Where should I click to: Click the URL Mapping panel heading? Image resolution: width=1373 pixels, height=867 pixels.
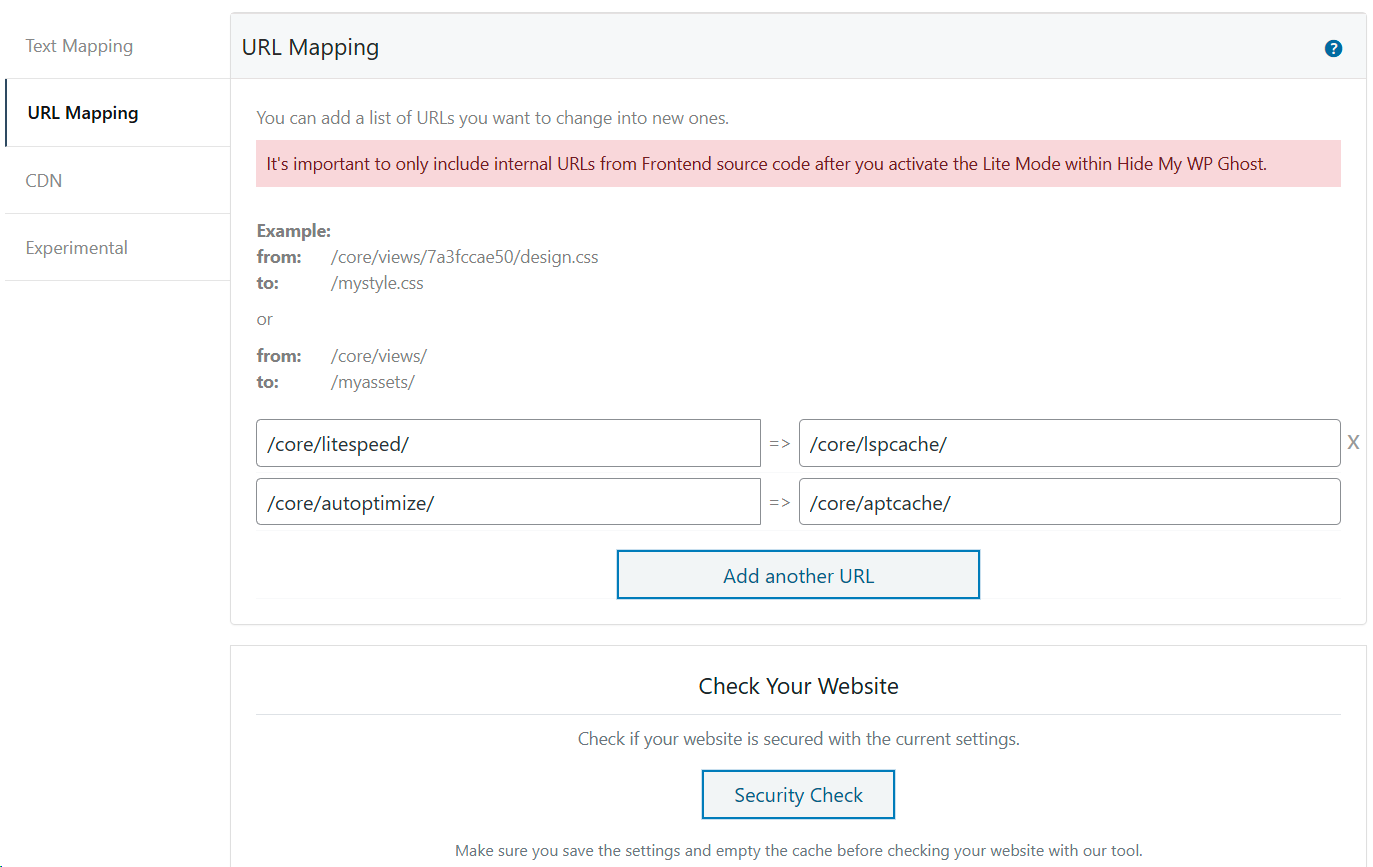point(310,47)
